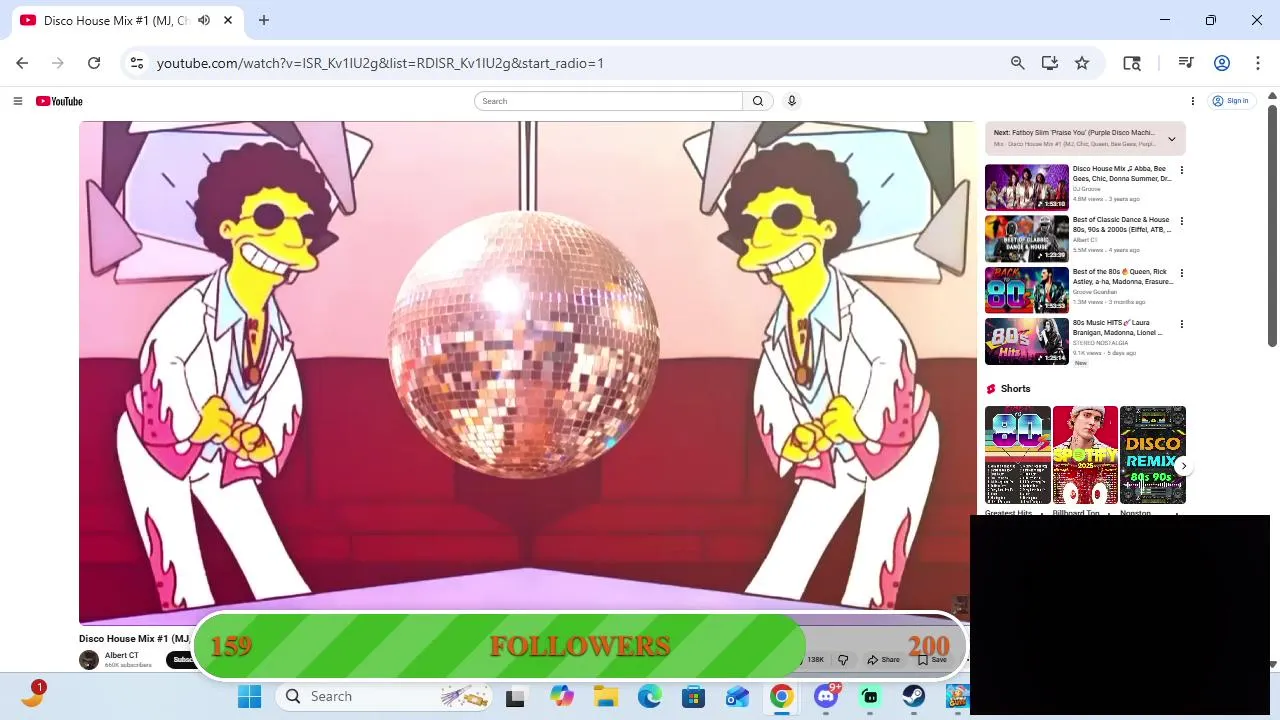Open Best of Classic Dance & House video title
1280x720 pixels.
(1121, 224)
